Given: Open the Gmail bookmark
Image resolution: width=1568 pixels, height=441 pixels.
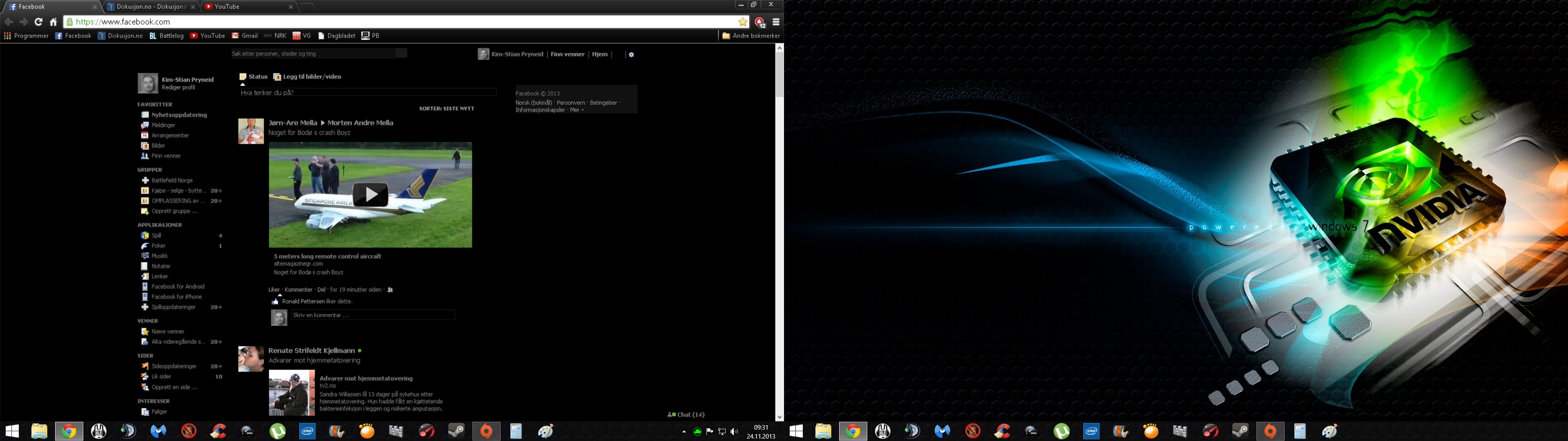Looking at the screenshot, I should pos(245,36).
